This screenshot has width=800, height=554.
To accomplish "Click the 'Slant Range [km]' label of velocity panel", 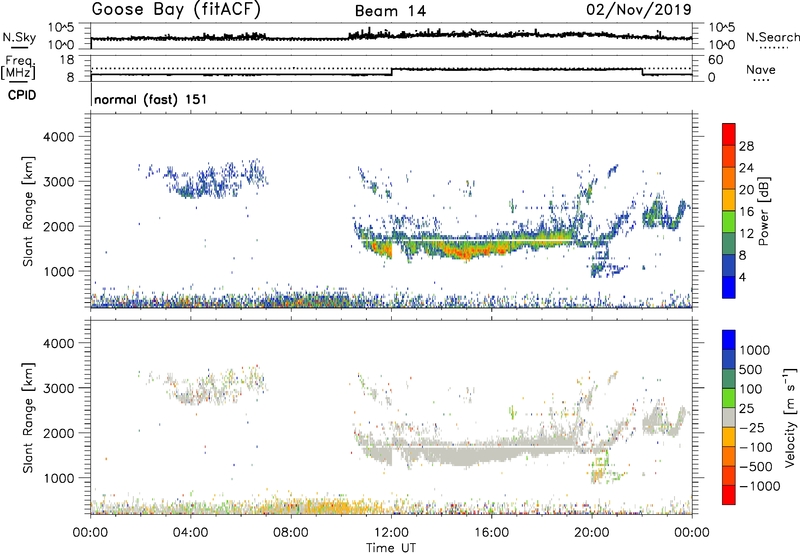I will click(28, 417).
